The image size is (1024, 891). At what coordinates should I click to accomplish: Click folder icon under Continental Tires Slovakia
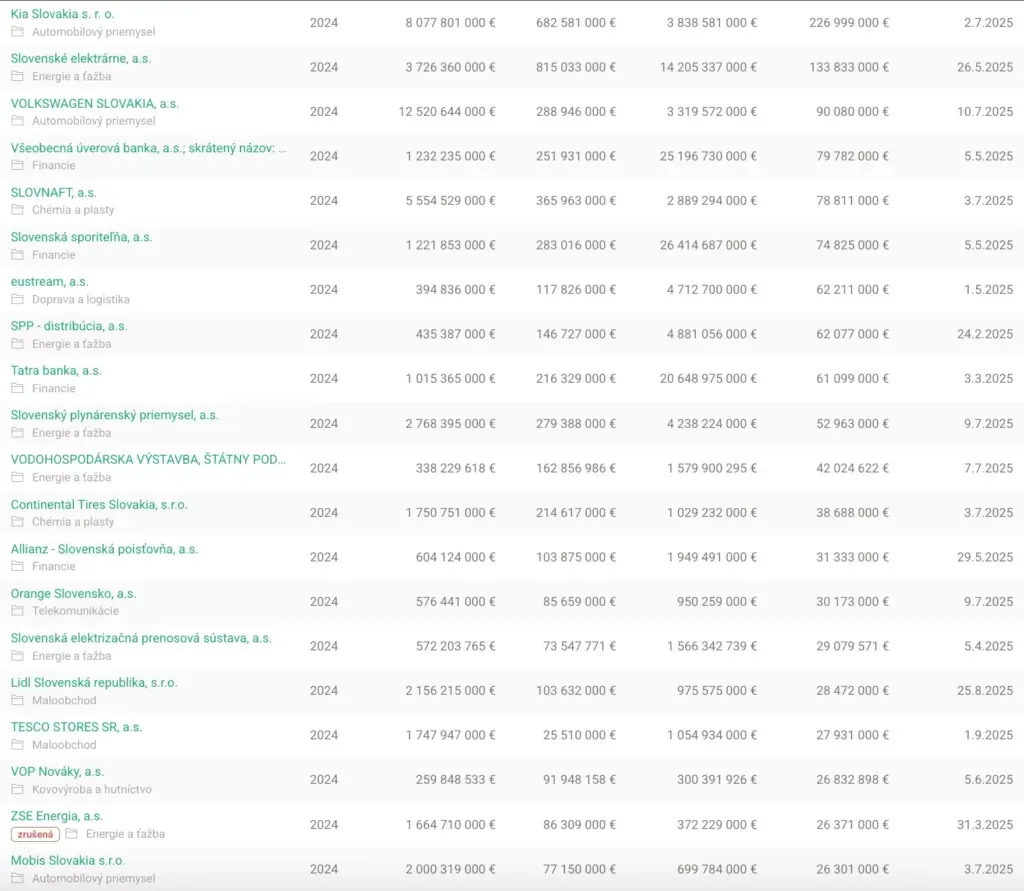18,521
